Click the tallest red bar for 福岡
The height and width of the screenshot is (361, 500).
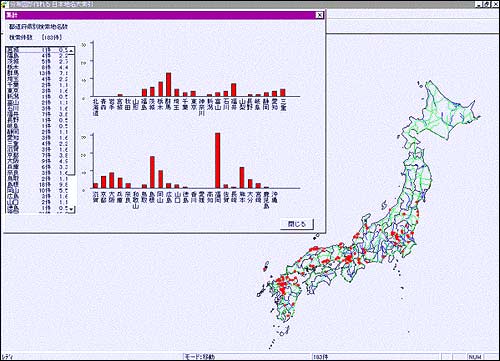pyautogui.click(x=218, y=161)
